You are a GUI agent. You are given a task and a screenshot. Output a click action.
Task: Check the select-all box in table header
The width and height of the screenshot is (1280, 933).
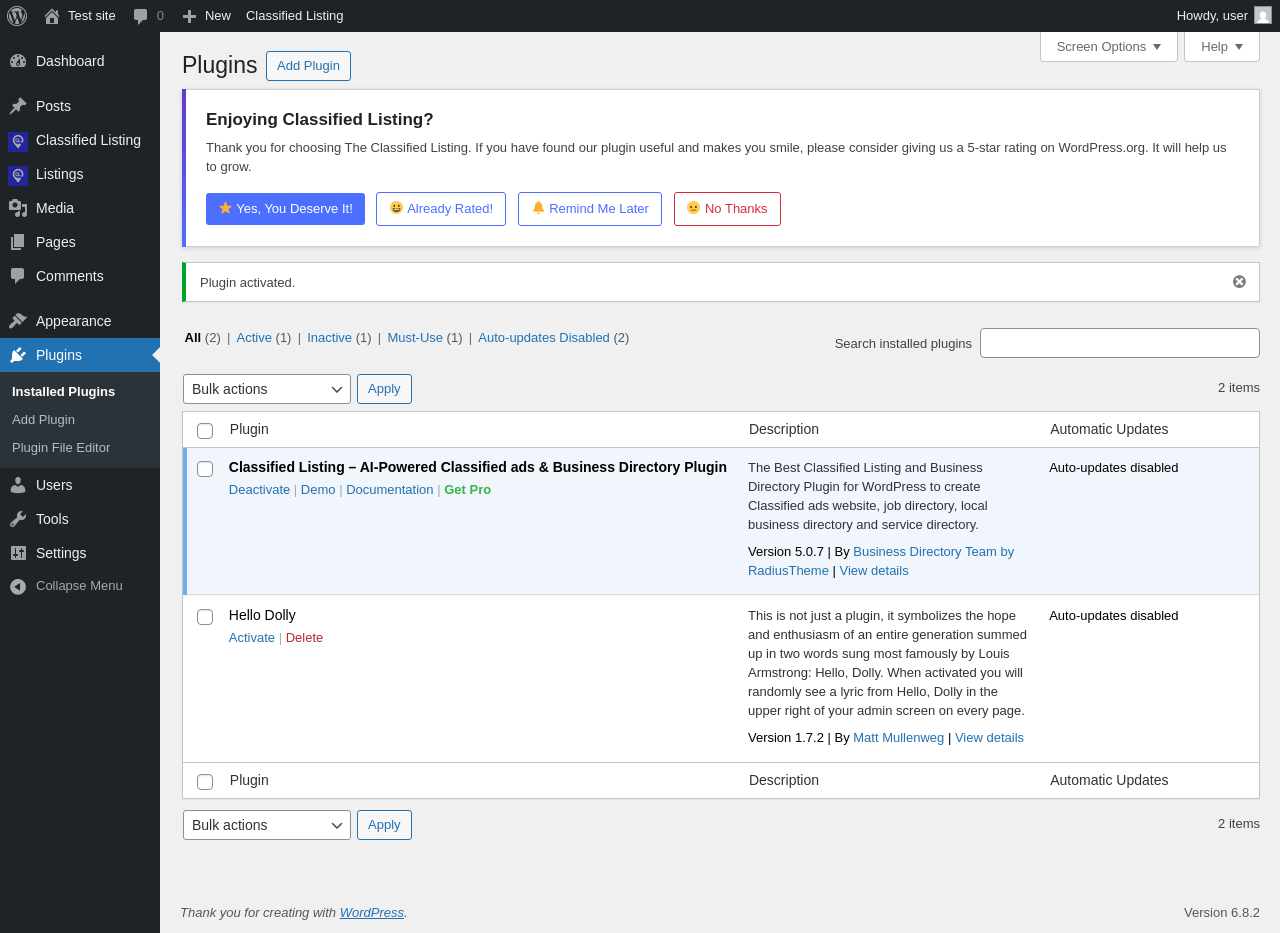pyautogui.click(x=205, y=431)
